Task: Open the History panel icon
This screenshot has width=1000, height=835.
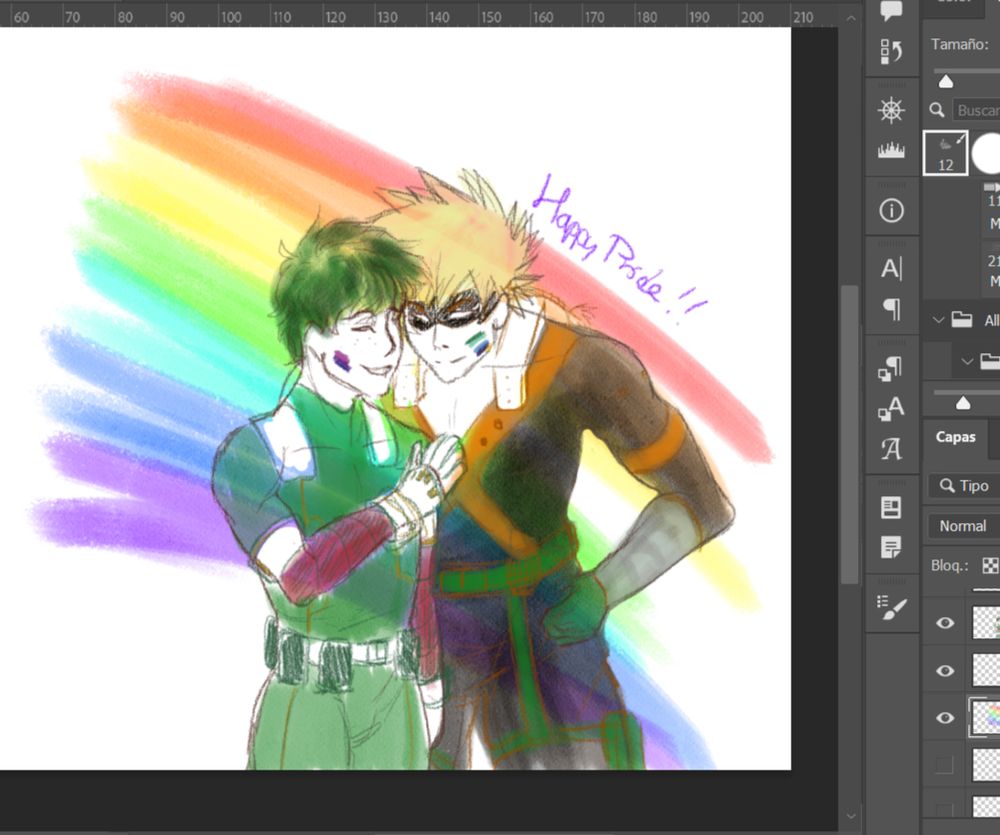Action: (x=891, y=52)
